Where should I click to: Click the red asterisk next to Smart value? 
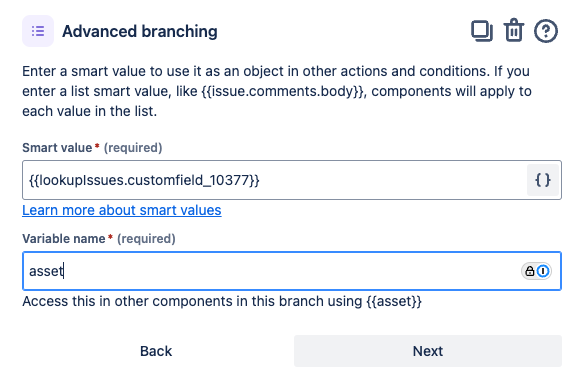click(97, 146)
